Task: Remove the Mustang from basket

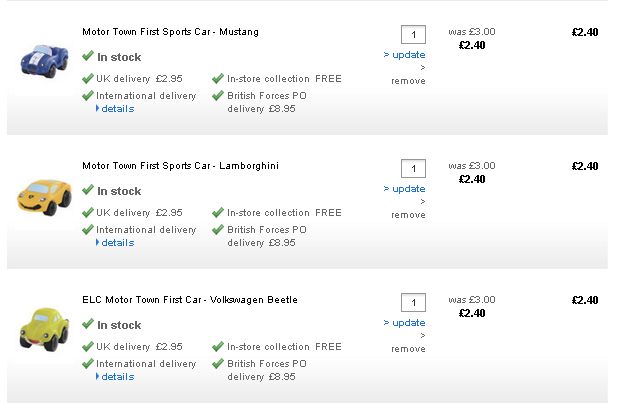Action: (408, 81)
